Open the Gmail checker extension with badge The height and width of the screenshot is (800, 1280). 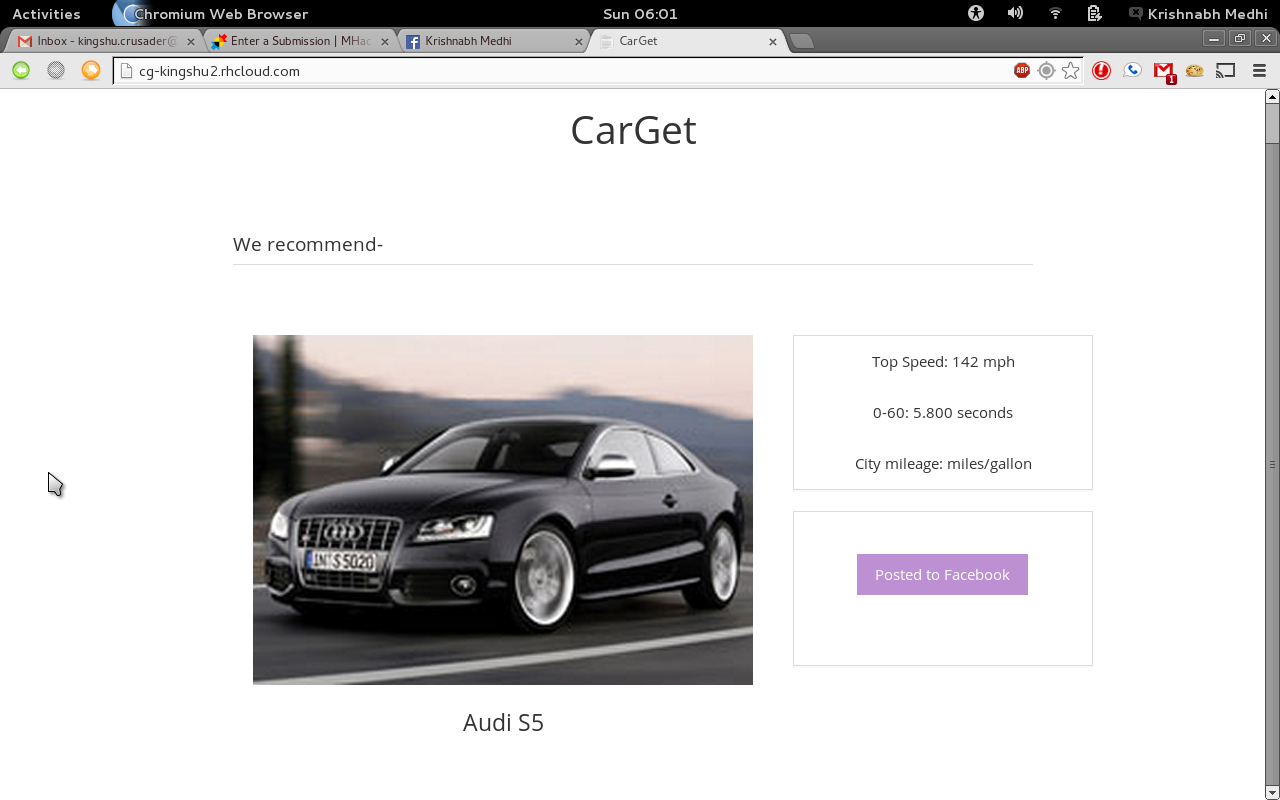(x=1163, y=71)
